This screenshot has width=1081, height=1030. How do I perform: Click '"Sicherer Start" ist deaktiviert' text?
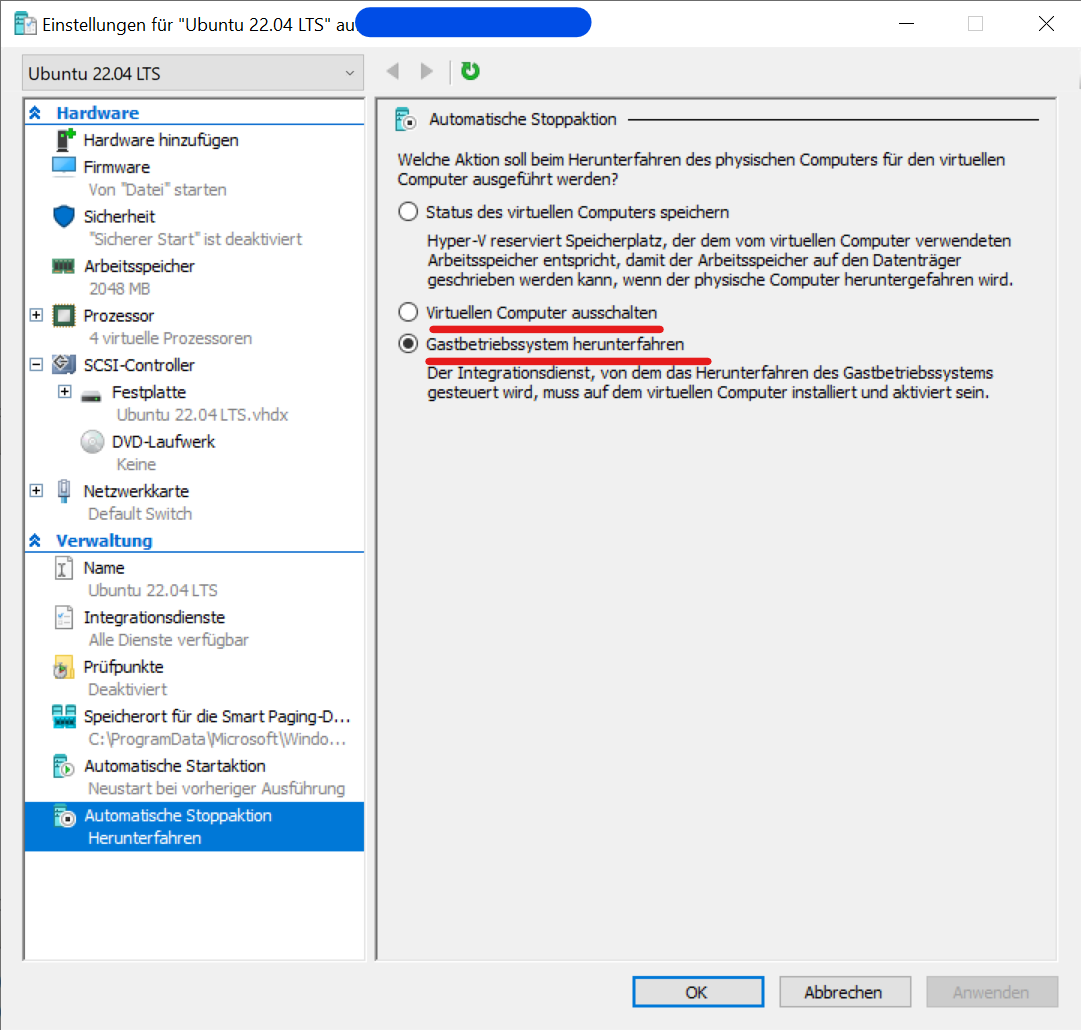pyautogui.click(x=195, y=239)
